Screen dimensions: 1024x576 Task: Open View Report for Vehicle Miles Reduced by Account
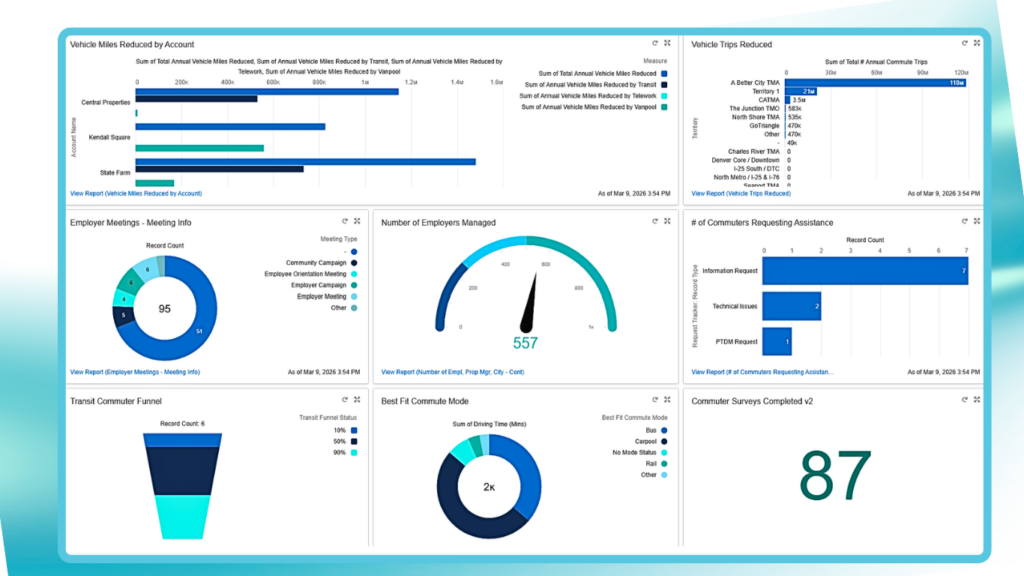click(136, 193)
